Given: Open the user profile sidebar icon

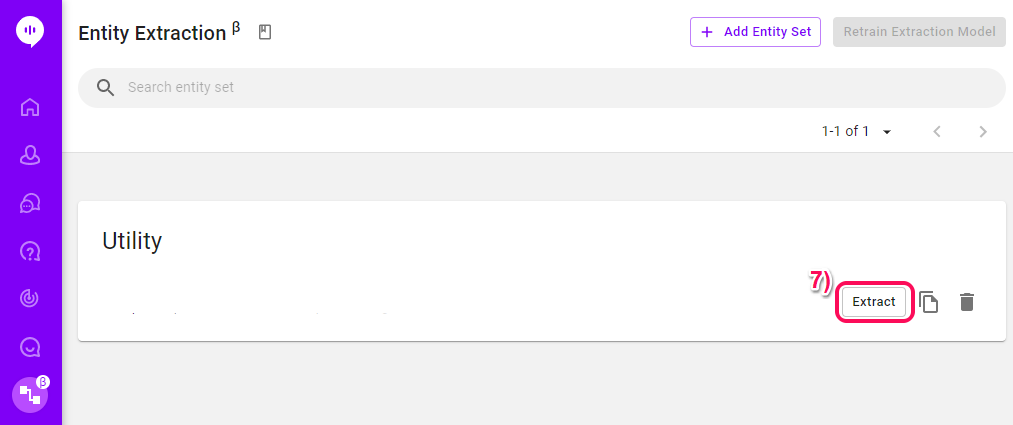Looking at the screenshot, I should [30, 156].
